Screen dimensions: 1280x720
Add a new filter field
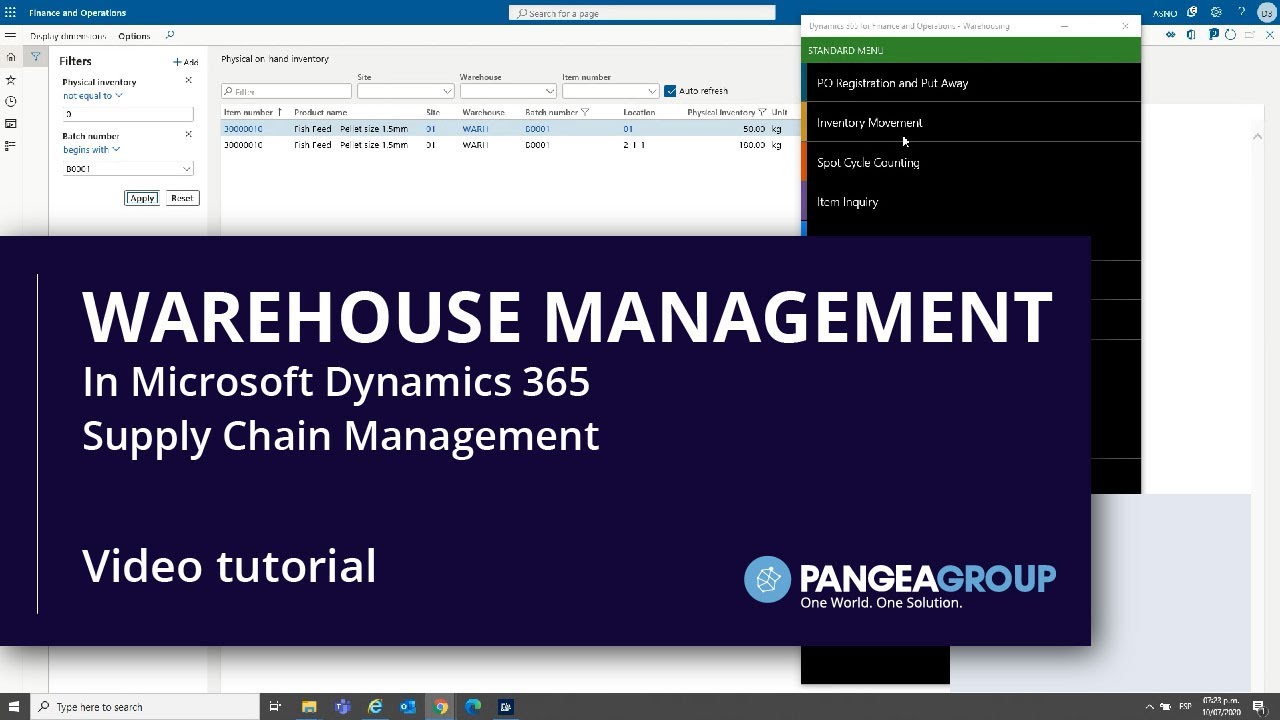click(185, 62)
